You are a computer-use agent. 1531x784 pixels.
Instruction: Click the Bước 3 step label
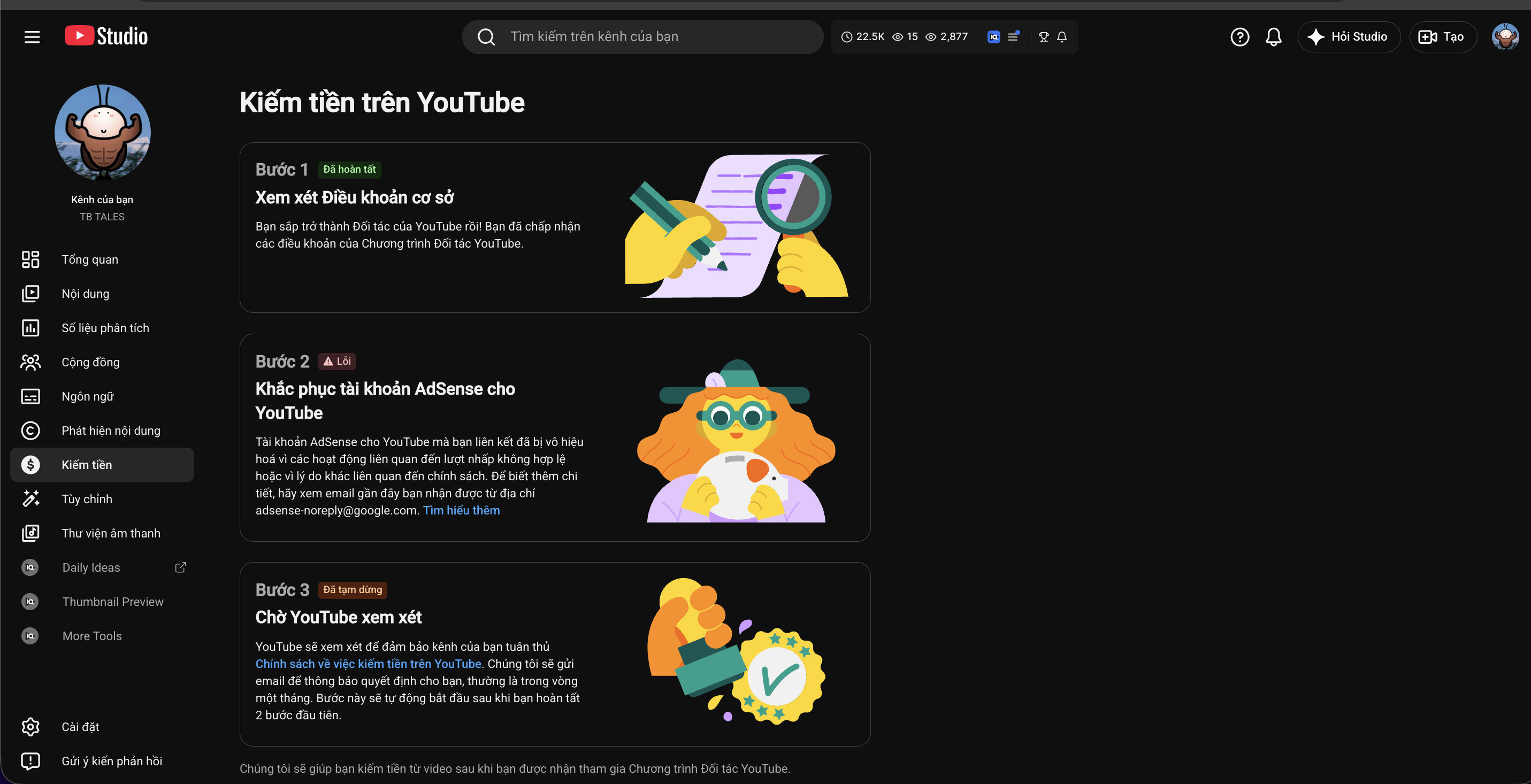pyautogui.click(x=282, y=590)
